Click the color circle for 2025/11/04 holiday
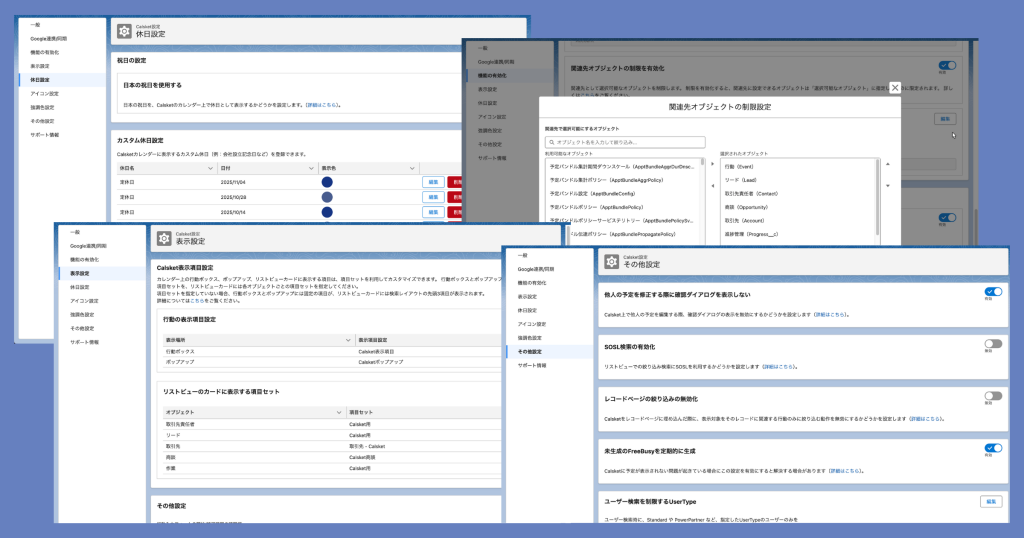 327,182
